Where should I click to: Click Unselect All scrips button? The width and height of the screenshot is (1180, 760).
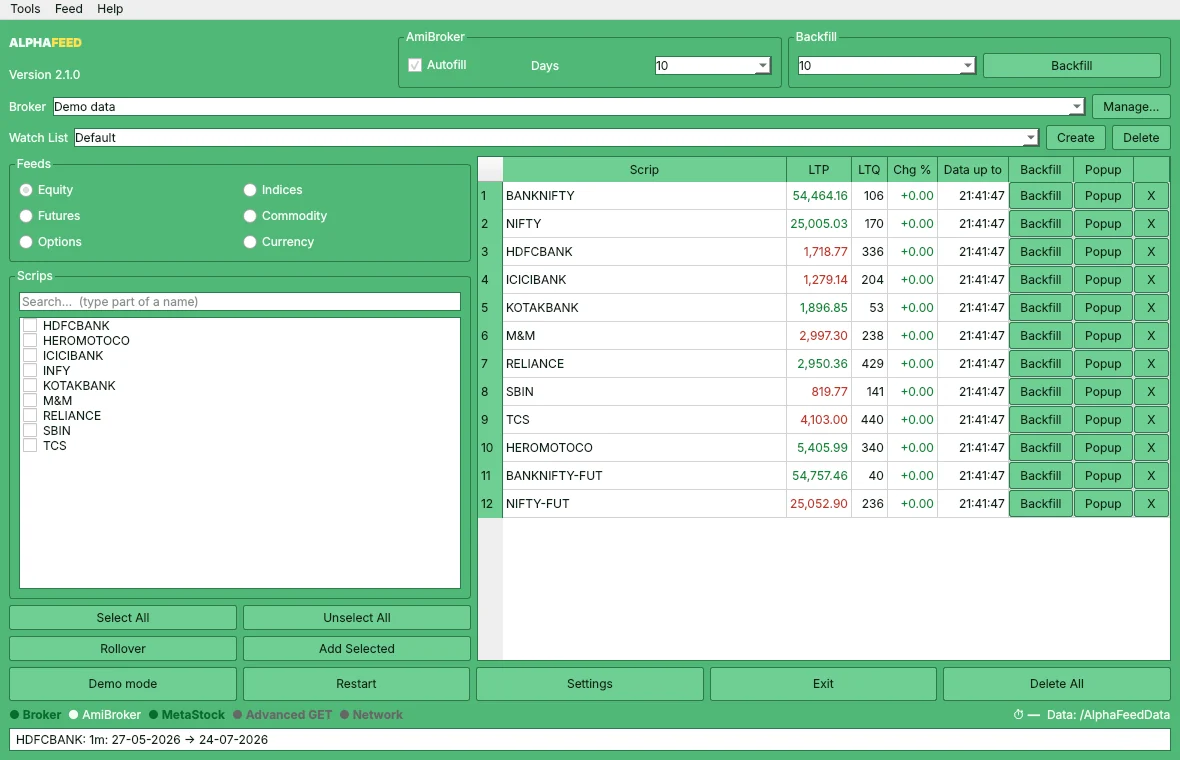pos(357,618)
